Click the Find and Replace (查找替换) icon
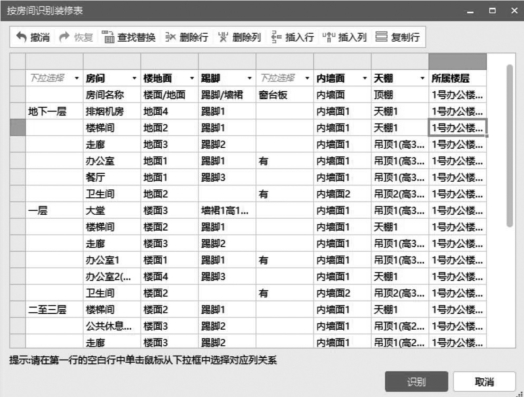Viewport: 524px width, 397px height. pyautogui.click(x=107, y=37)
